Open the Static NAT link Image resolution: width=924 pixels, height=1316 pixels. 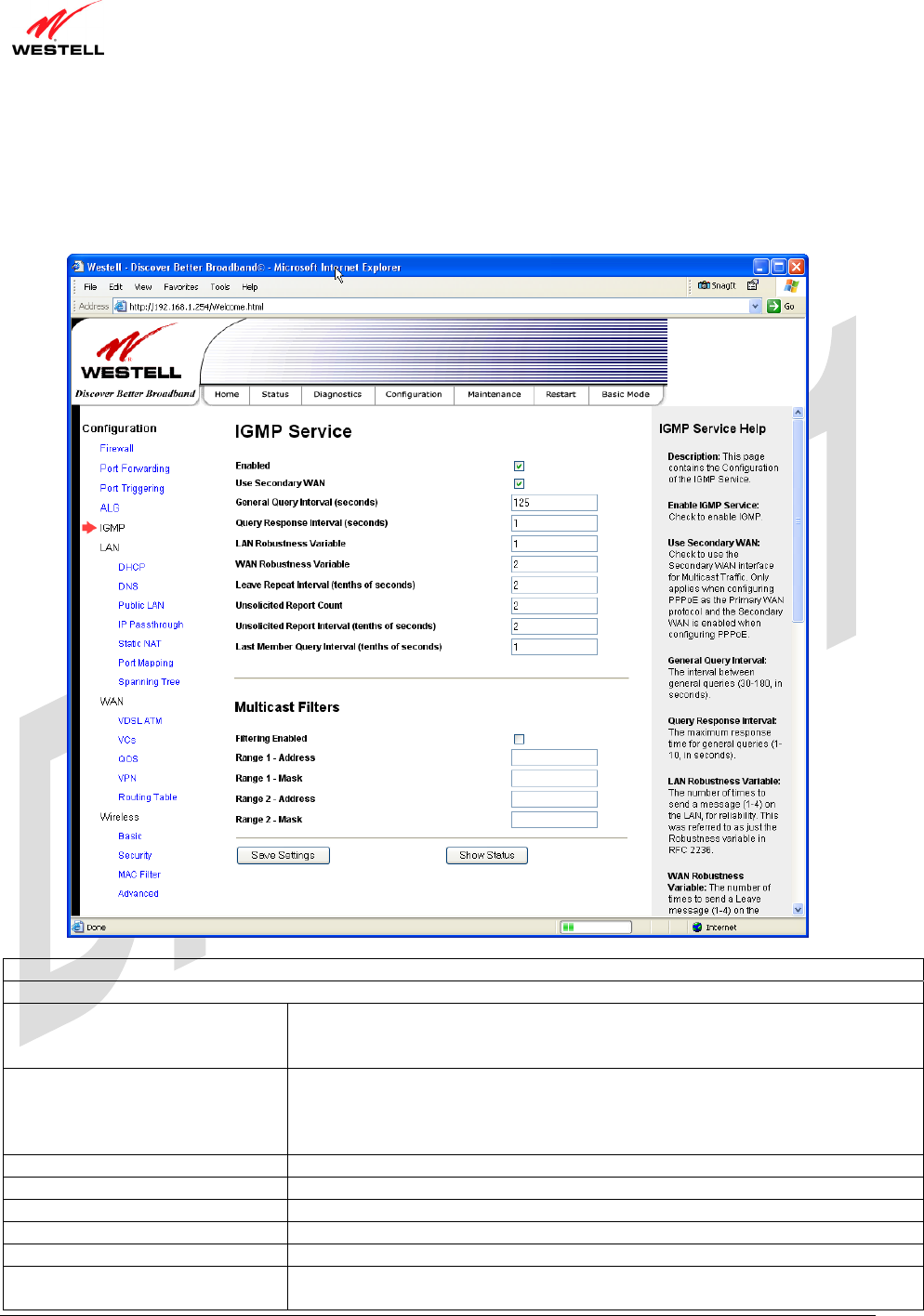[x=139, y=643]
